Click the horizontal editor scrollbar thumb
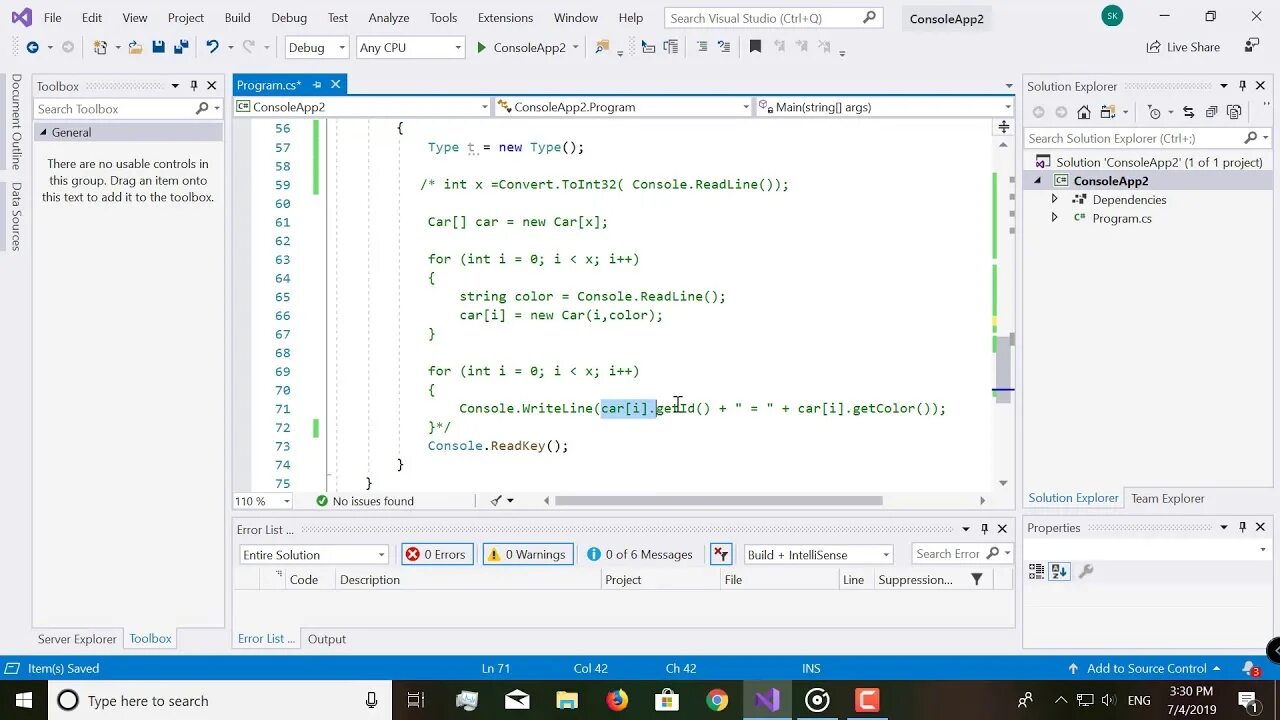Screen dimensions: 1280x720 click(x=719, y=501)
